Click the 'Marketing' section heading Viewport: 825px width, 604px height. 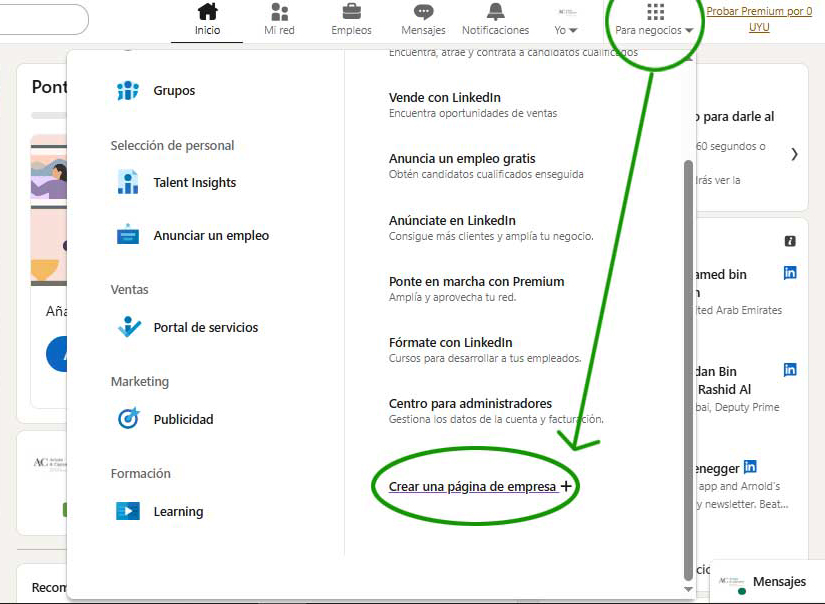[139, 381]
